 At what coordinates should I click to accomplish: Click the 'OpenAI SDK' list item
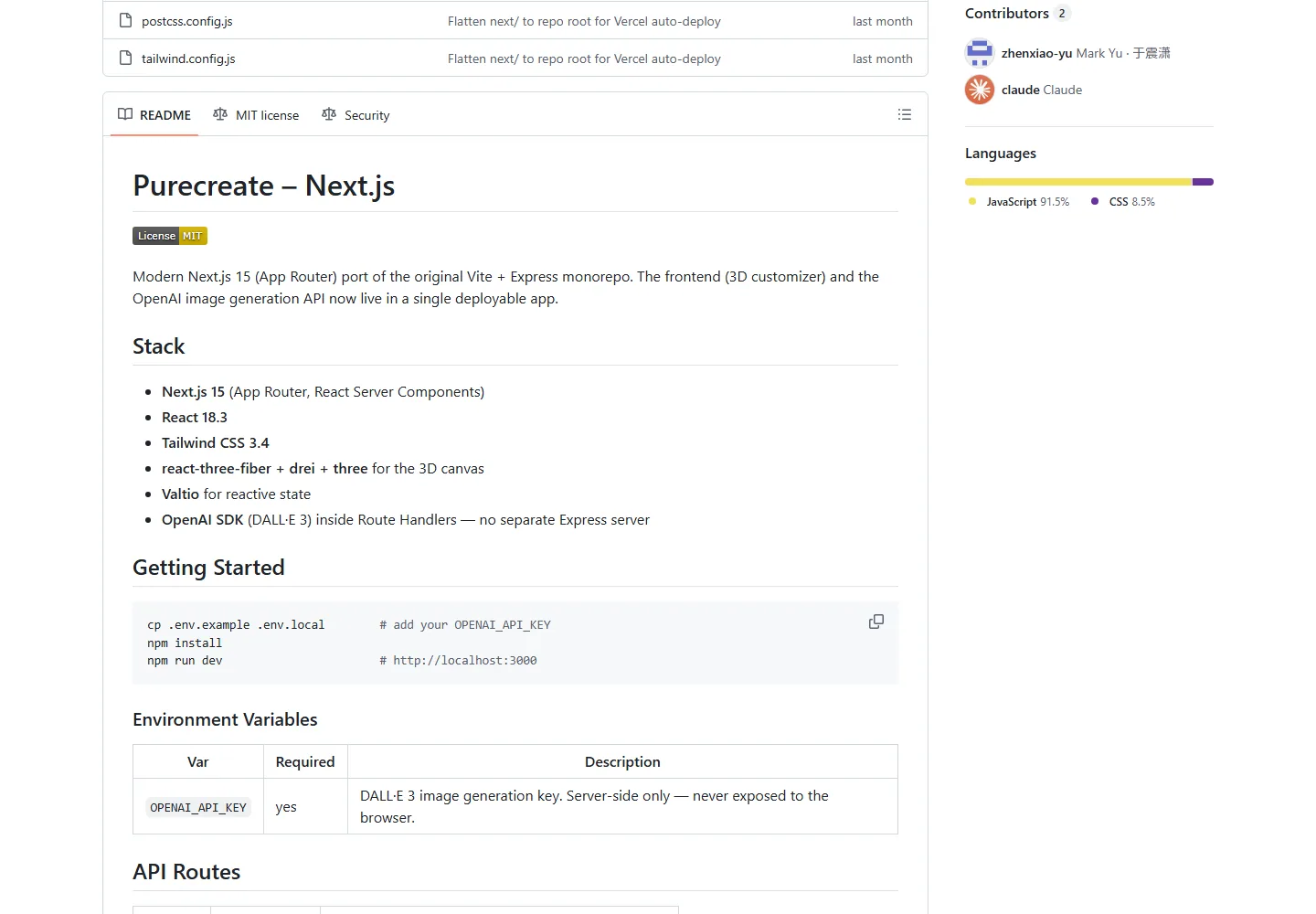(406, 520)
